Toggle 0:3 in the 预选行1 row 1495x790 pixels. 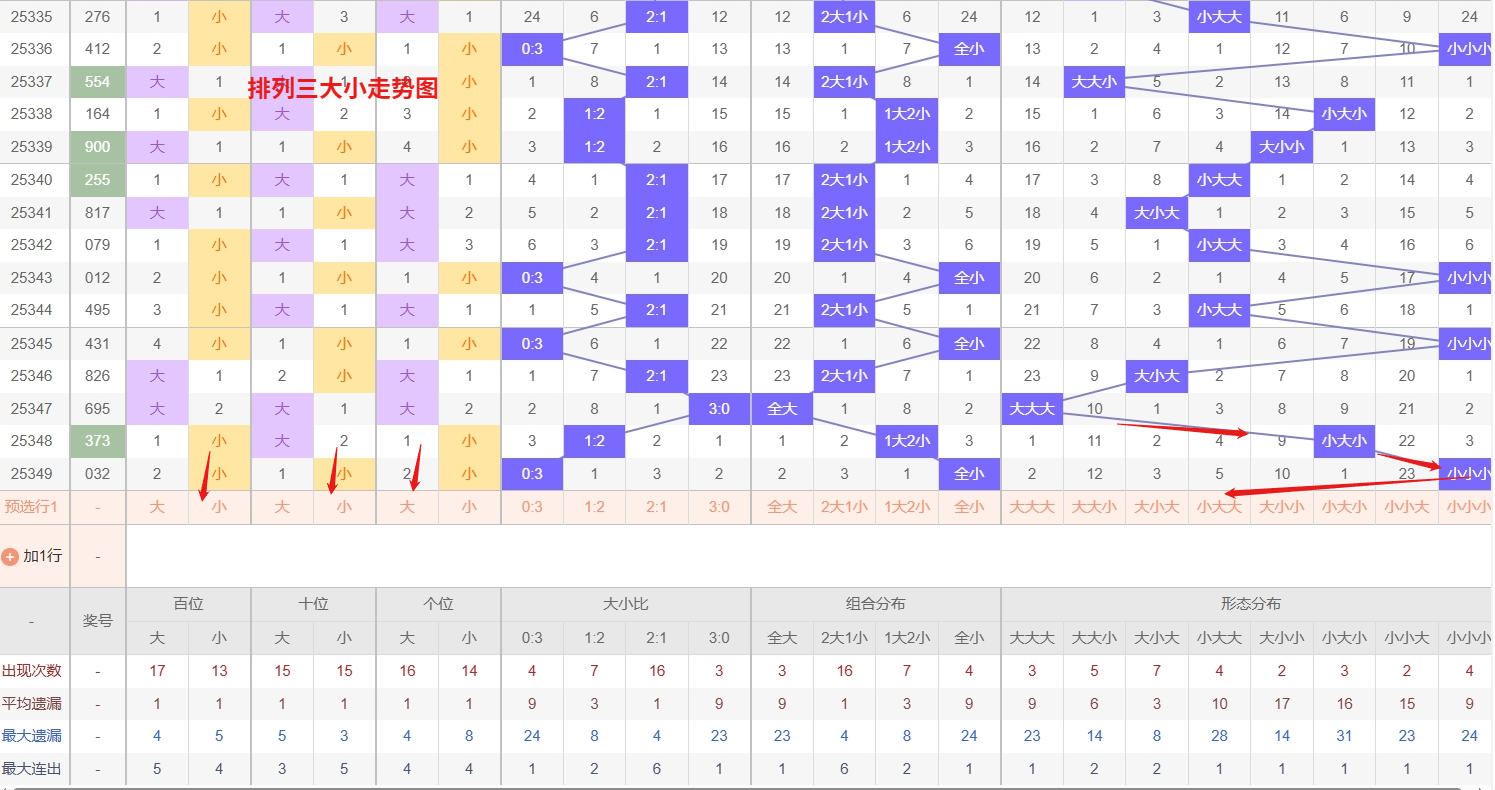(x=532, y=507)
